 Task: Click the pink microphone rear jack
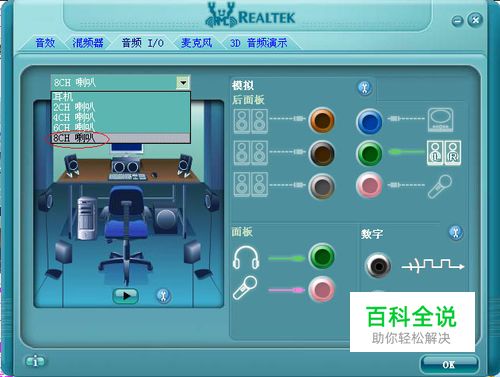pos(369,185)
